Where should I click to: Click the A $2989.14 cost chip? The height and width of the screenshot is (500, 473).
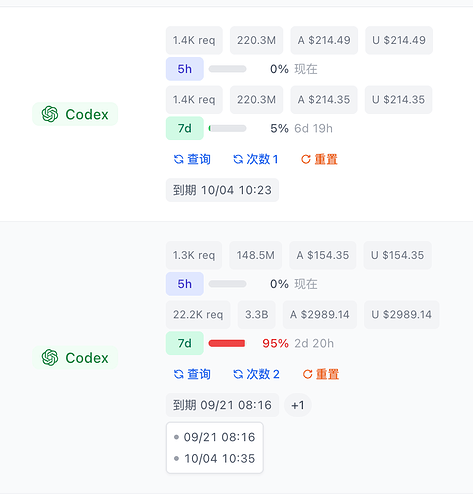320,315
